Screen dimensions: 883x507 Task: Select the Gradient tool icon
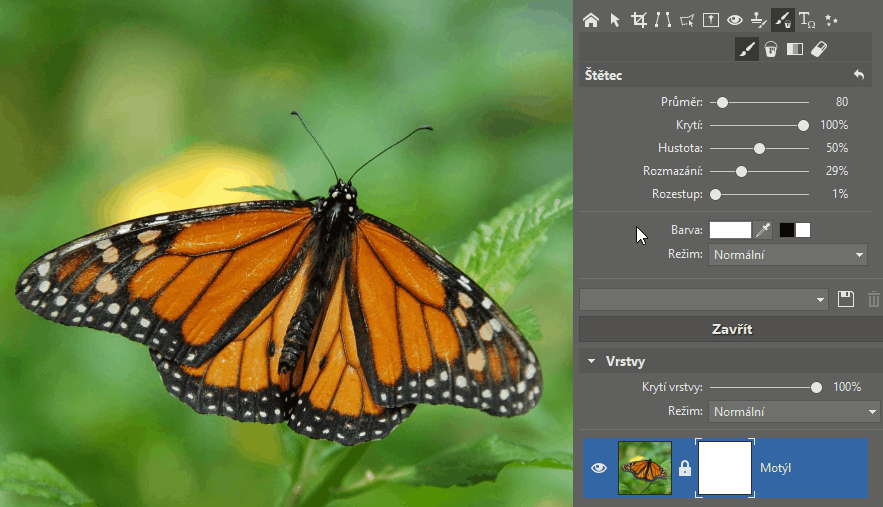[795, 49]
